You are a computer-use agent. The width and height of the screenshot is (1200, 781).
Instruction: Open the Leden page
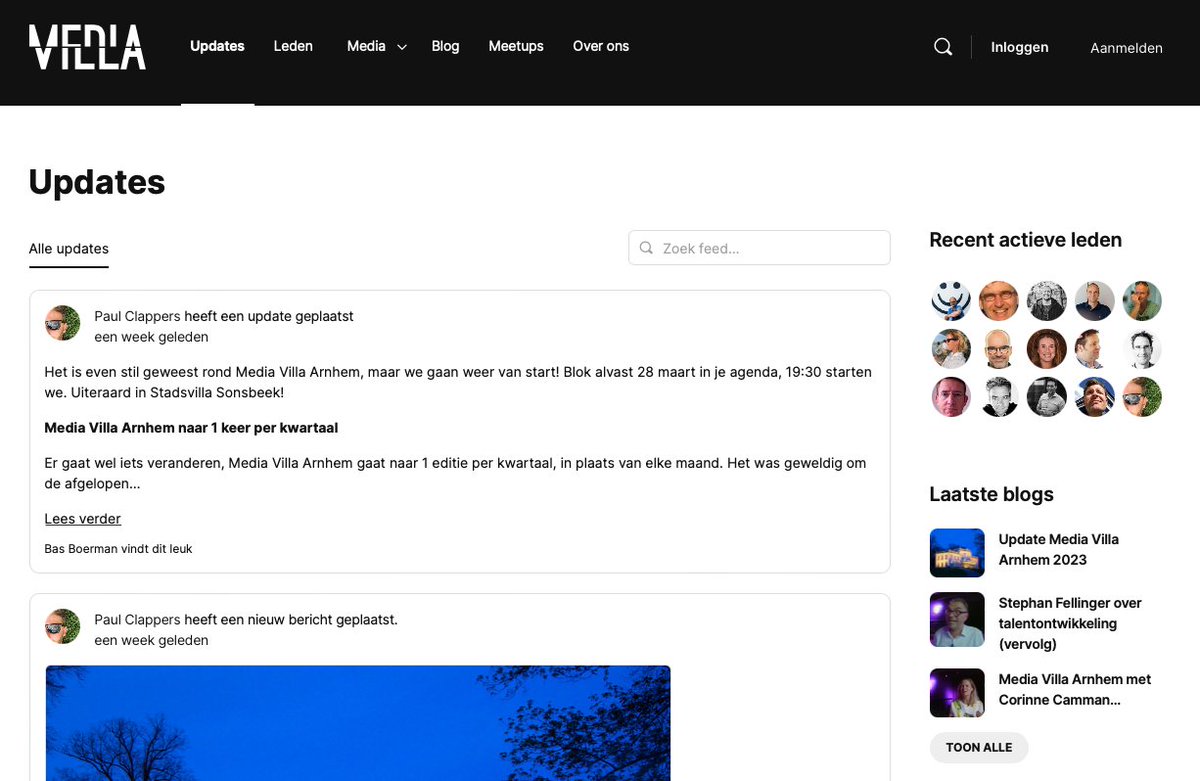[x=293, y=46]
